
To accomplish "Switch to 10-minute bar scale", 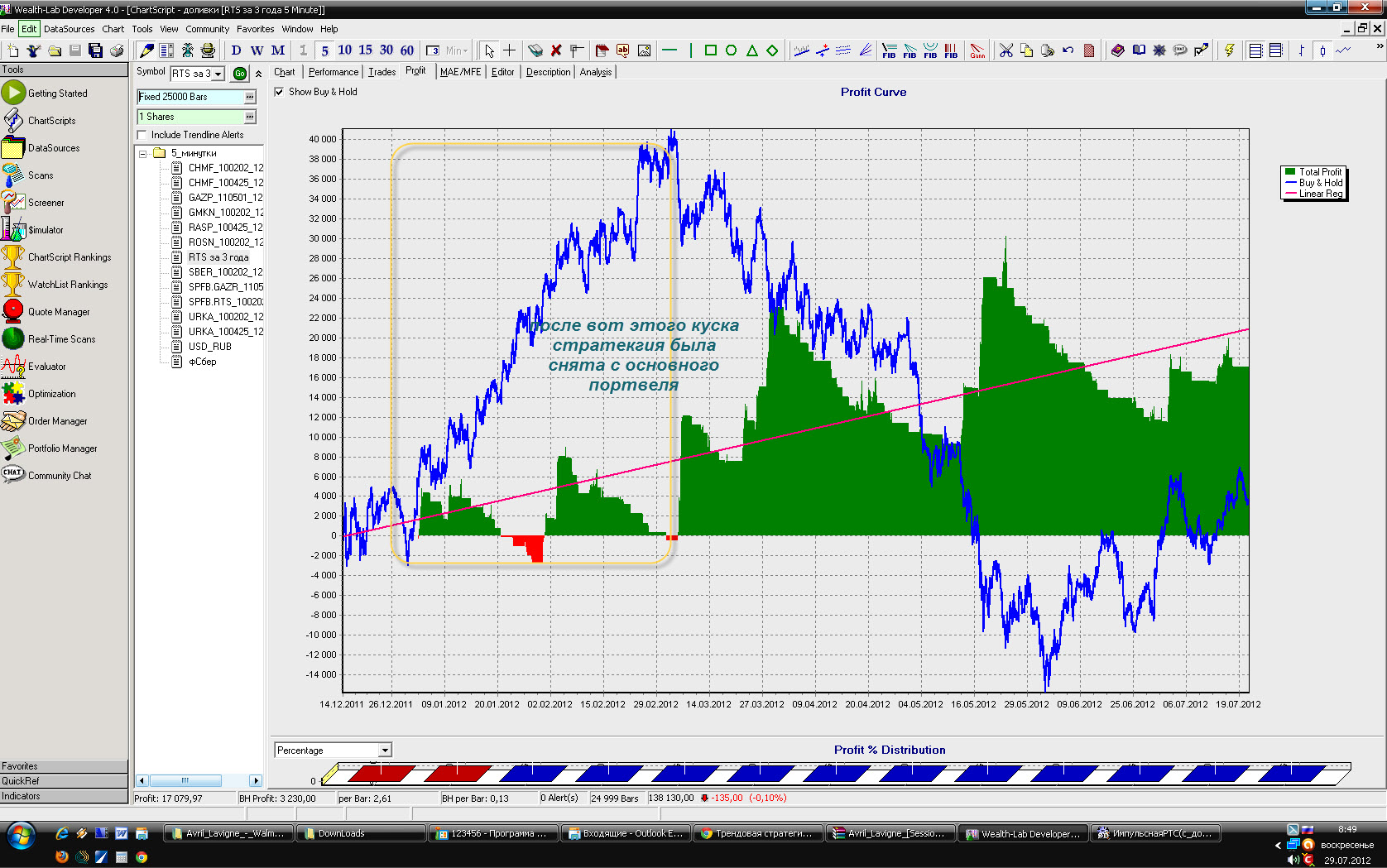I will (345, 50).
